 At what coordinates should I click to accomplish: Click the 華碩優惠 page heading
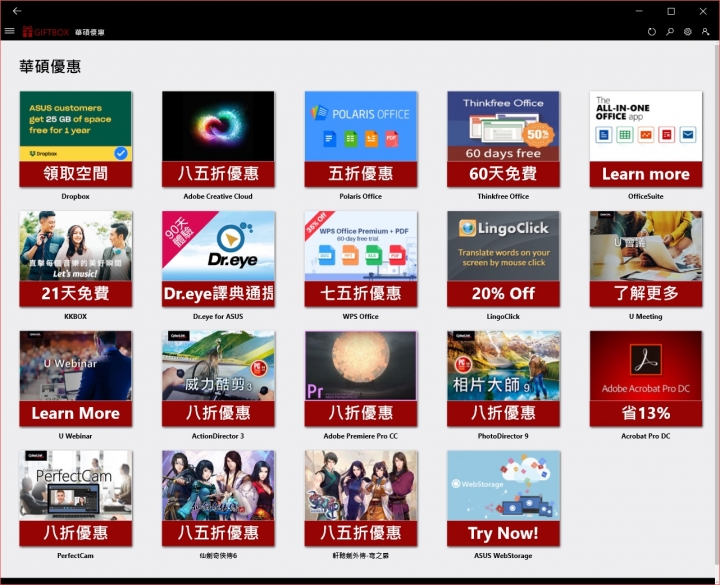[x=50, y=67]
